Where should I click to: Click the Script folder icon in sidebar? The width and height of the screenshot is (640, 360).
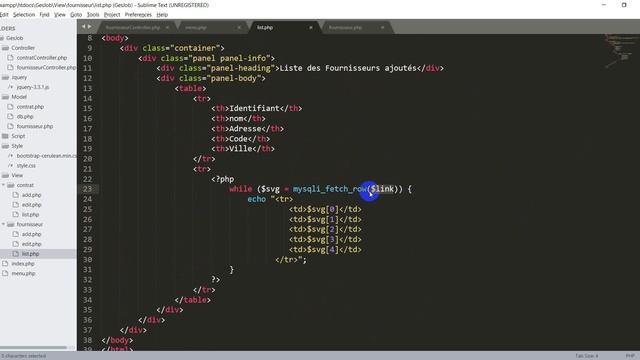5,136
